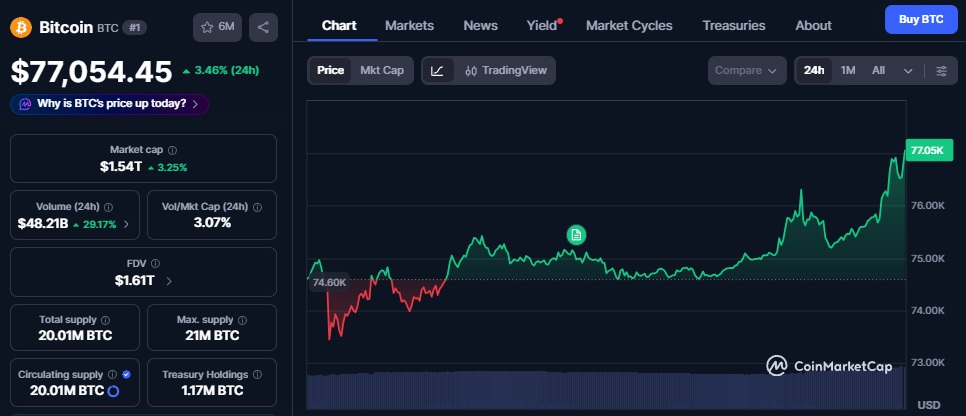
Task: Click the 3.07% Vol/Mkt Cap value
Action: (212, 223)
